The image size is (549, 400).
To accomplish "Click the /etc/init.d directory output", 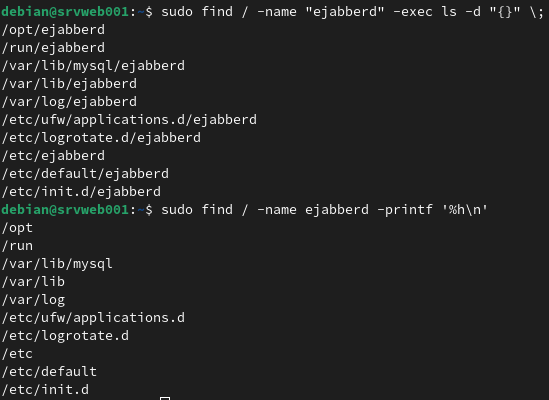I will coord(45,390).
